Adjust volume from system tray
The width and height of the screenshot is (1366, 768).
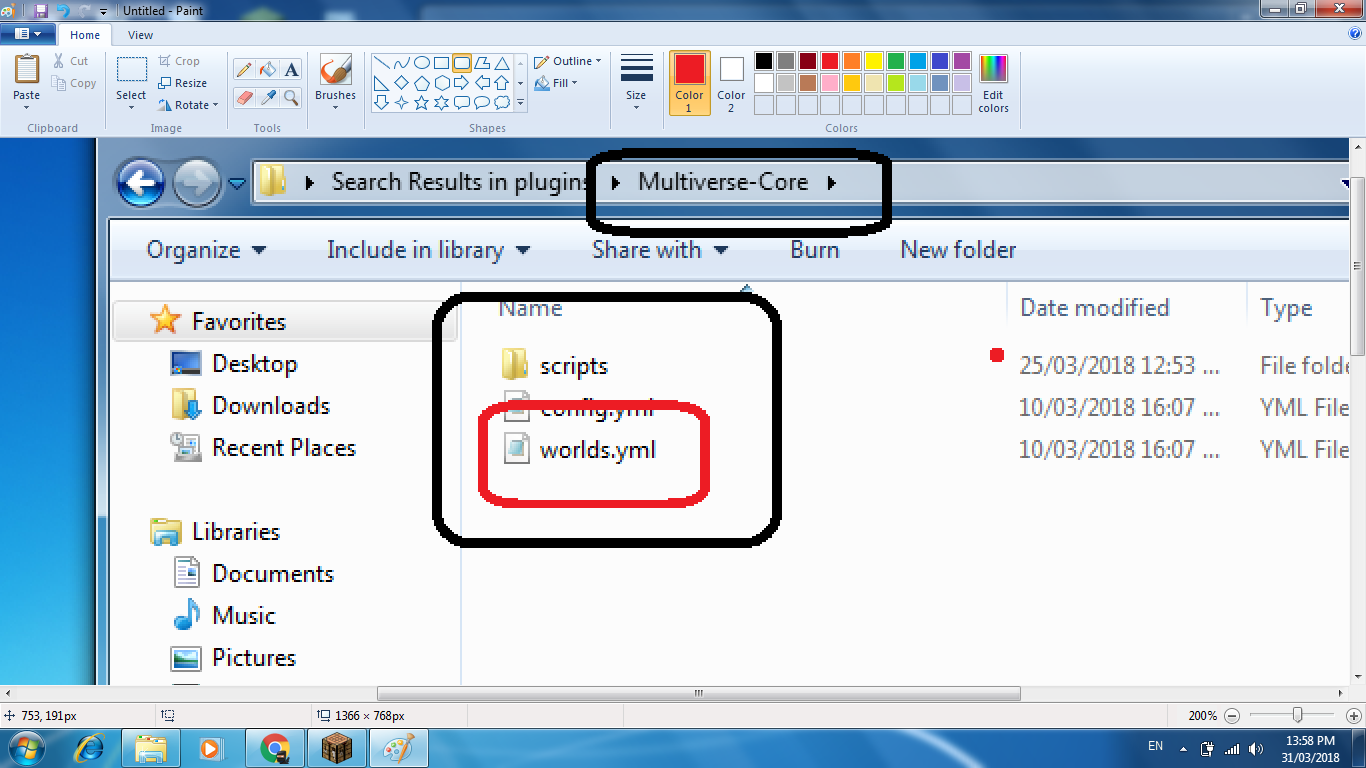tap(1254, 748)
